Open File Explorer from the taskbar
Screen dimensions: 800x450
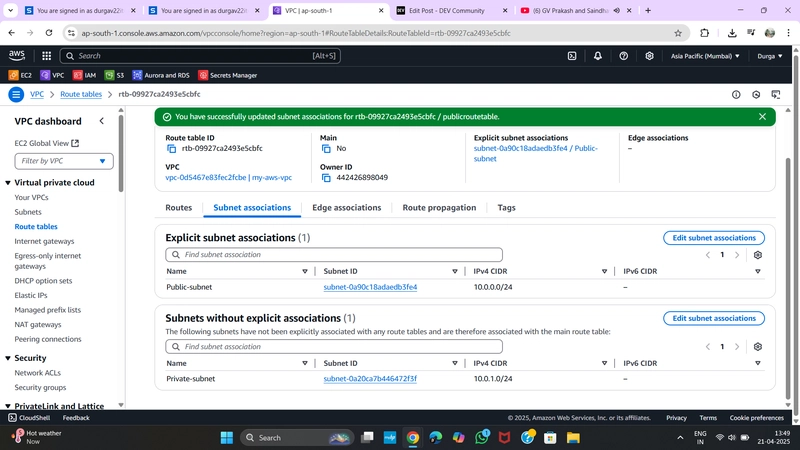tap(573, 438)
